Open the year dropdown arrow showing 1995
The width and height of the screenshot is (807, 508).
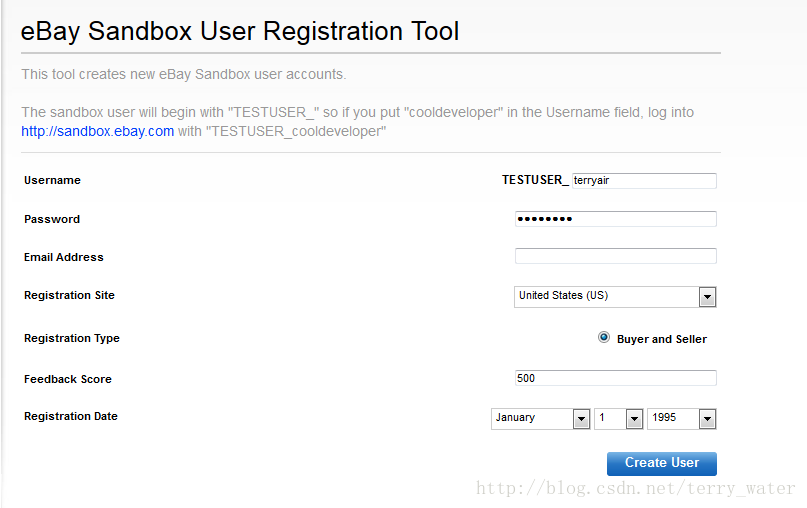tap(707, 419)
